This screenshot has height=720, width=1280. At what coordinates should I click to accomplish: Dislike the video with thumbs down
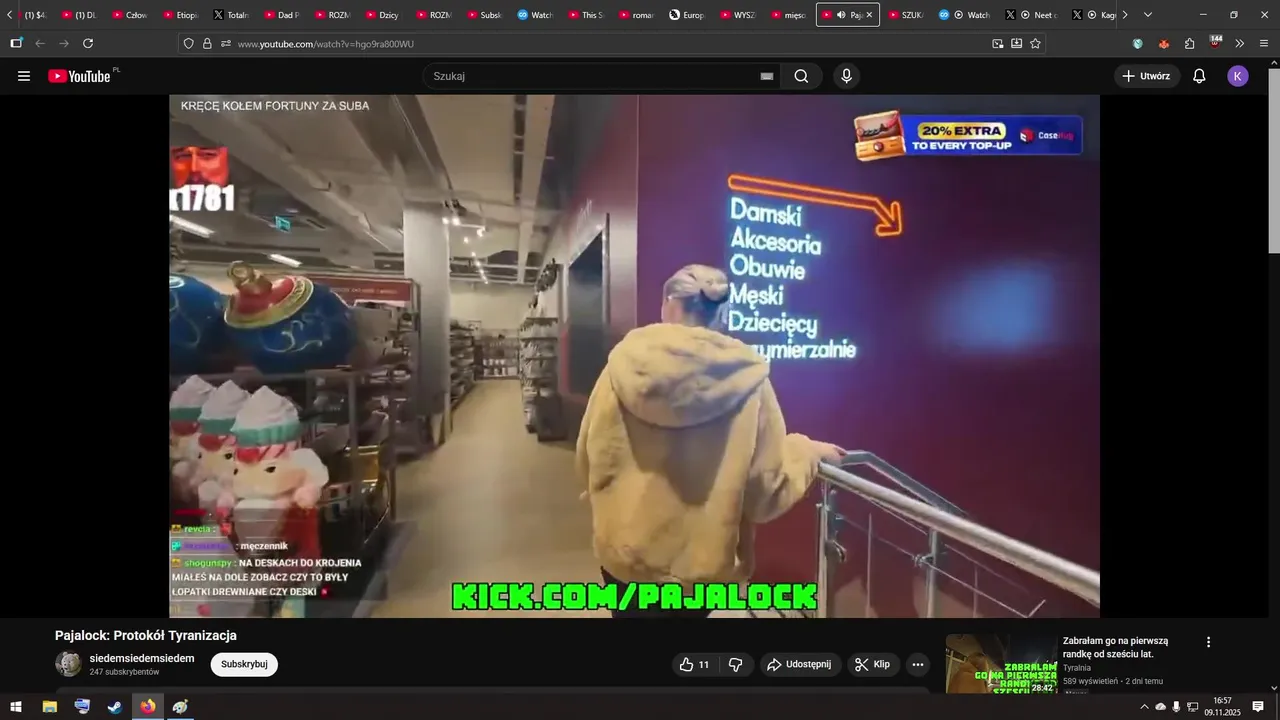pyautogui.click(x=735, y=664)
